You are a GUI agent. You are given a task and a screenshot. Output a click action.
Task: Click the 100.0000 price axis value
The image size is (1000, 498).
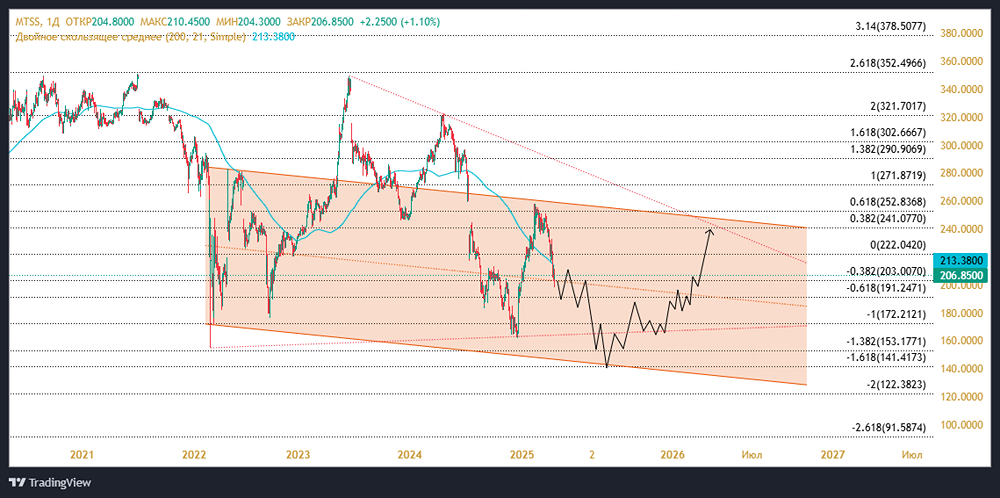coord(962,425)
